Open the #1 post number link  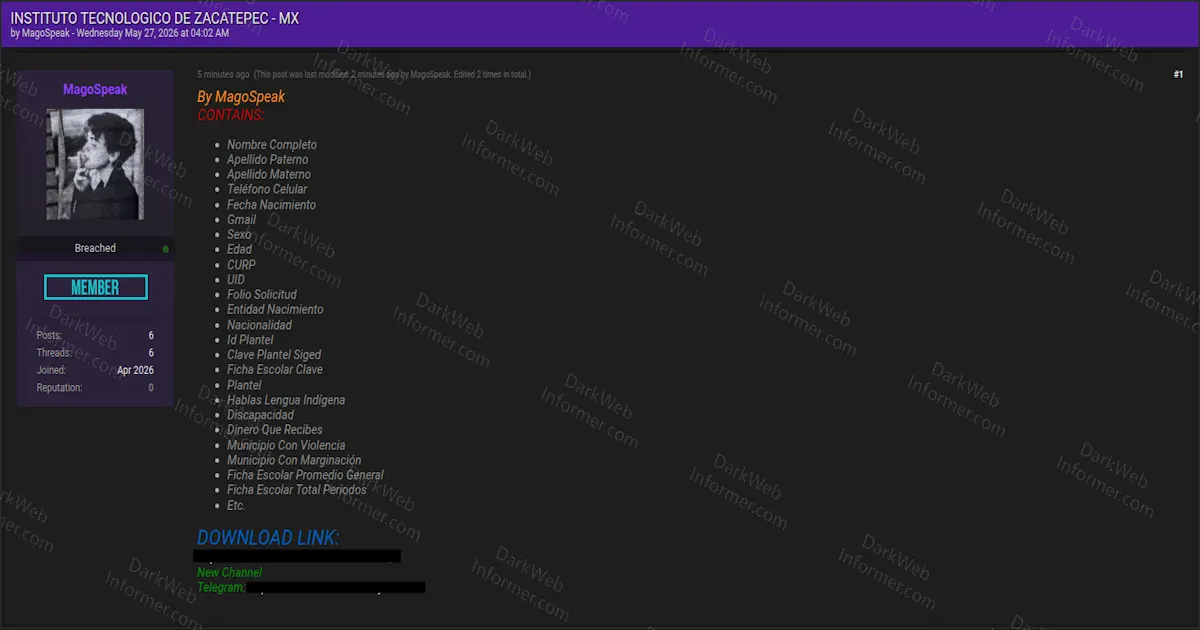[1178, 75]
